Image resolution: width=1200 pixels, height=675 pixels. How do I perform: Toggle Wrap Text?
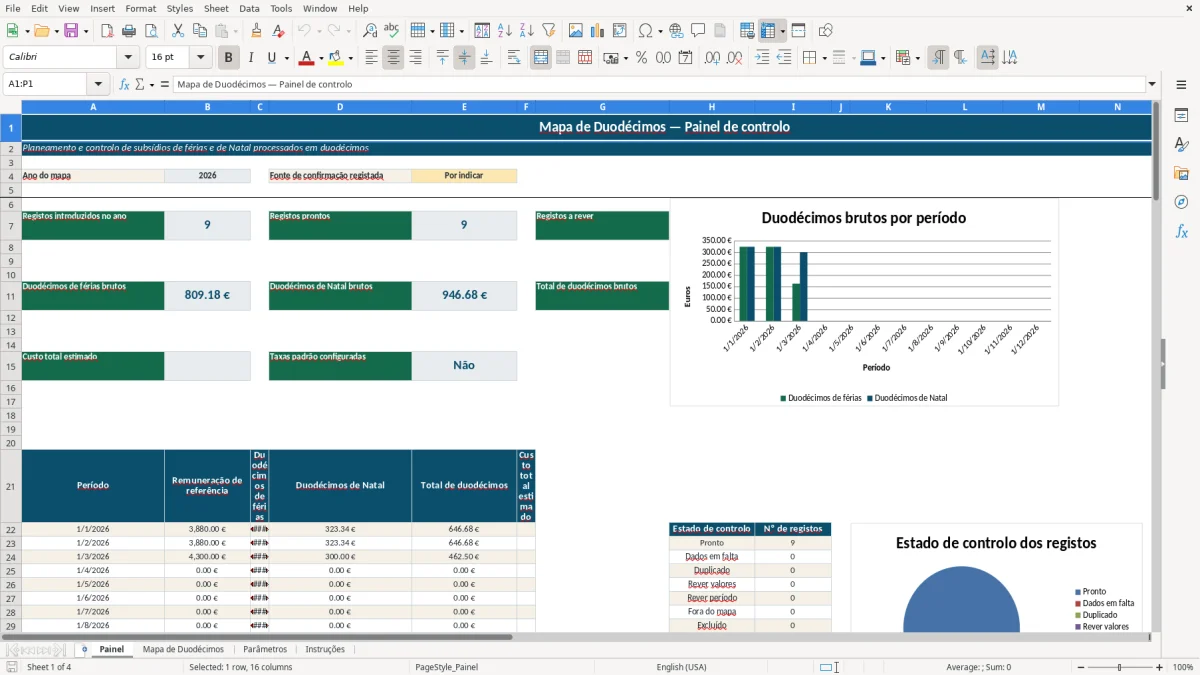513,58
